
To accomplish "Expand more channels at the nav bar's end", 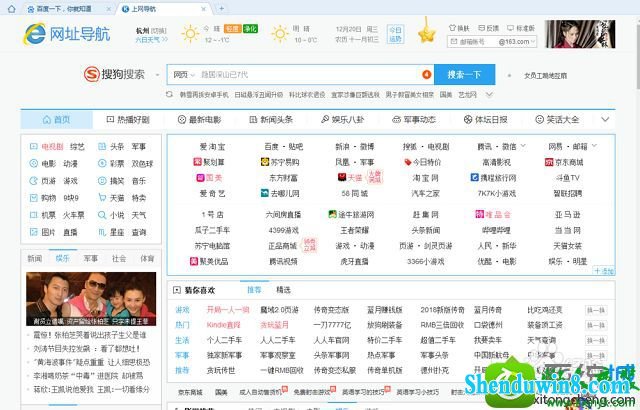I will 605,119.
